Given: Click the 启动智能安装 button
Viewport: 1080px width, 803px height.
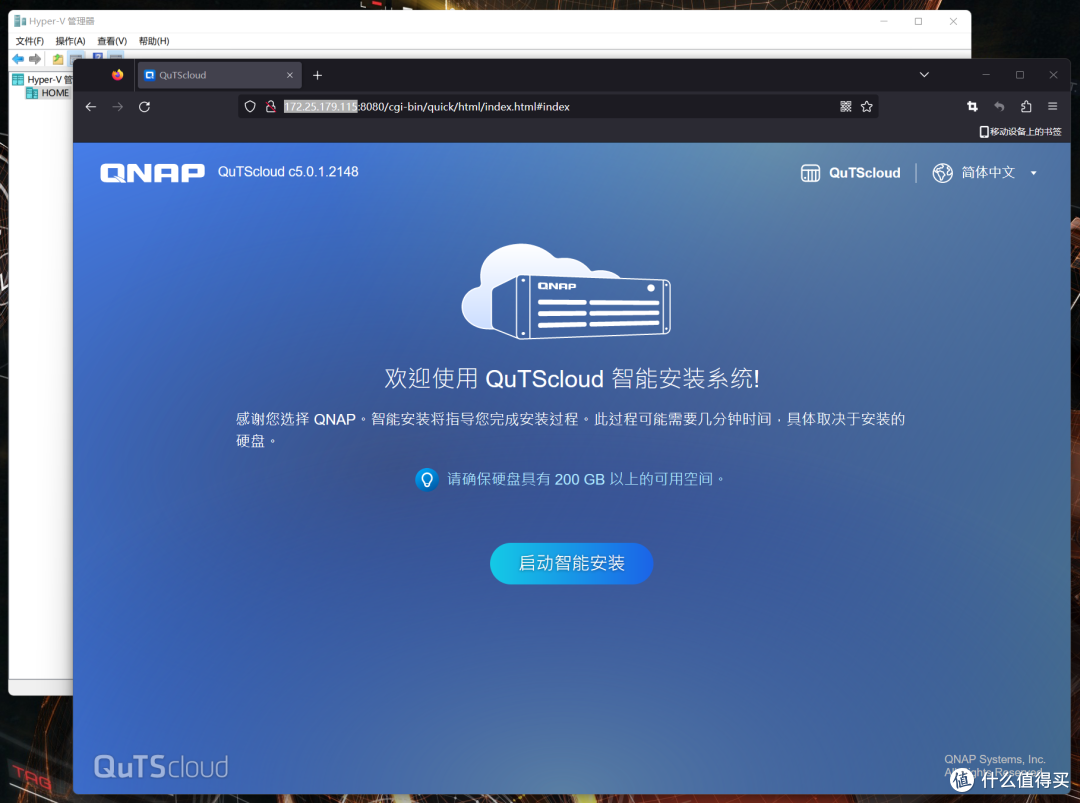Looking at the screenshot, I should pos(571,563).
